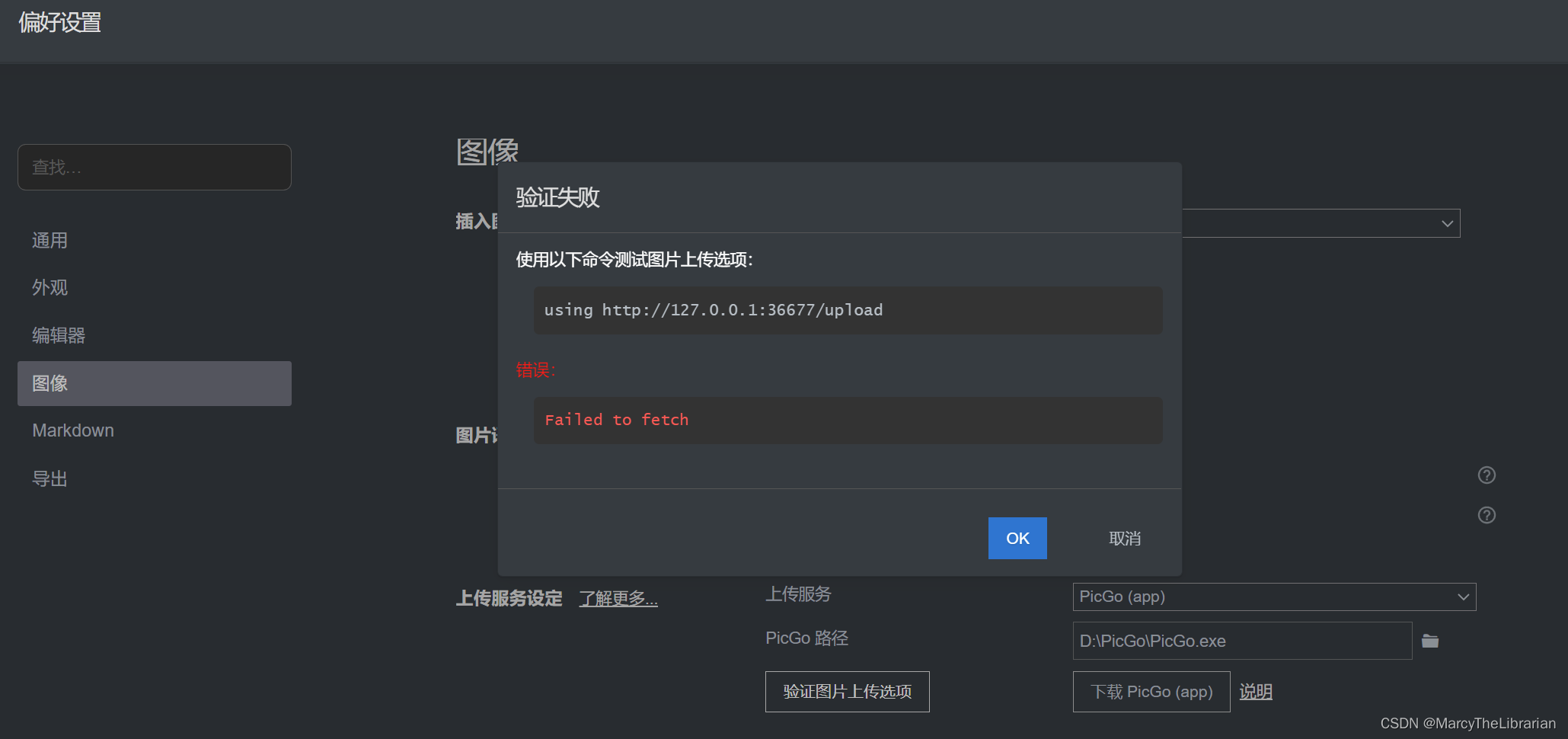This screenshot has height=739, width=1568.
Task: Open the lower help question mark icon
Action: [x=1487, y=515]
